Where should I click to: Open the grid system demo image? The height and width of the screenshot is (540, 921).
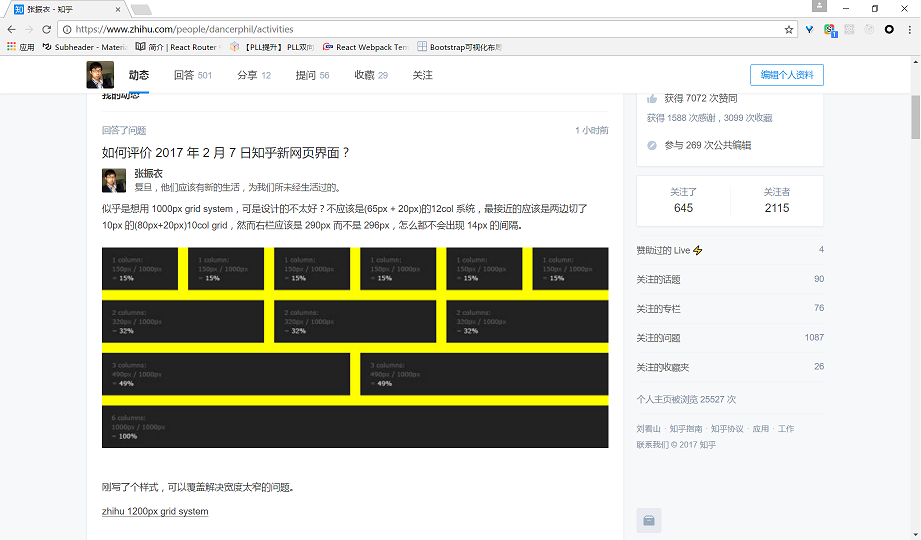(x=355, y=347)
